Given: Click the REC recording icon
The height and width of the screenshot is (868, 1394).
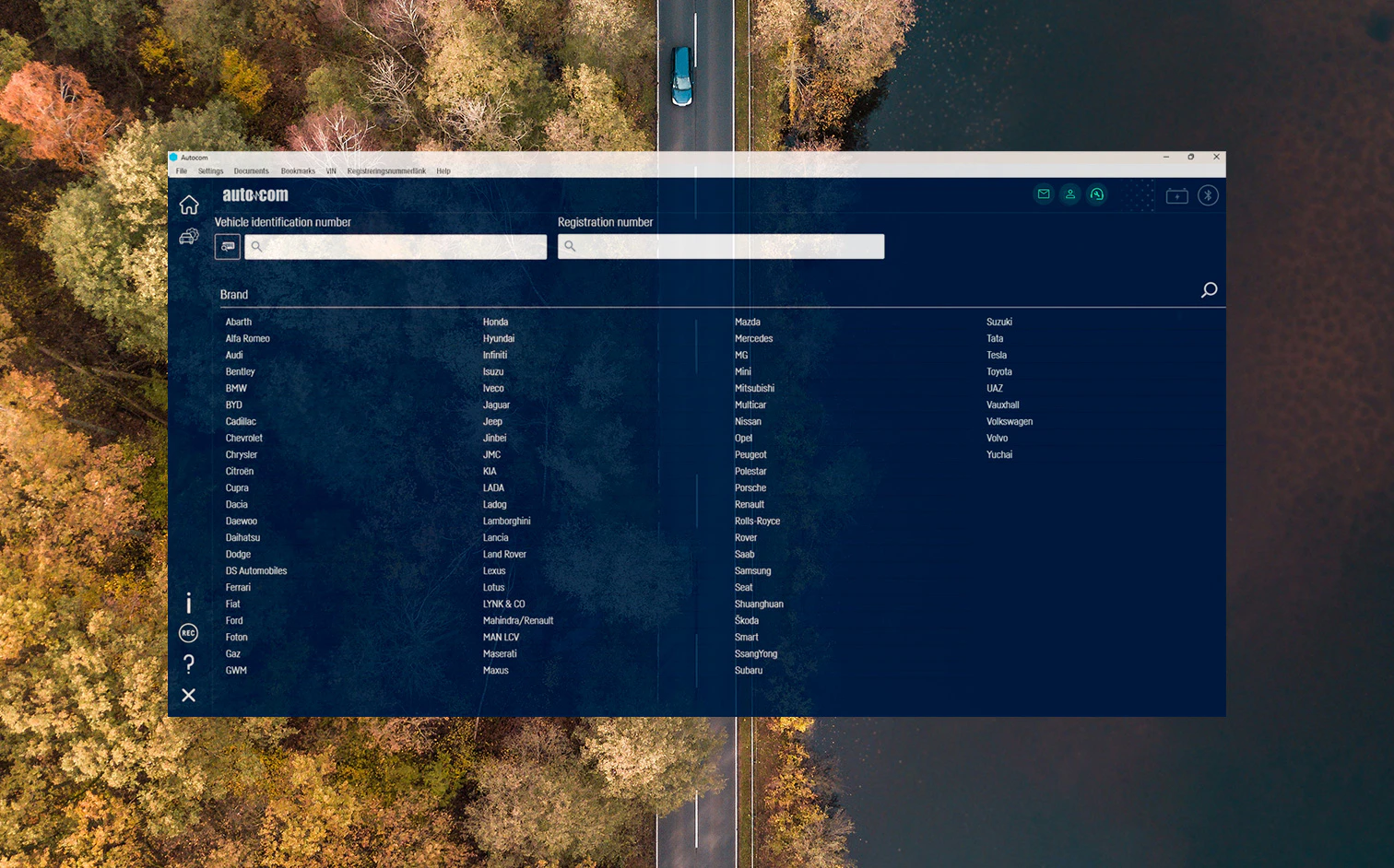Looking at the screenshot, I should 188,633.
